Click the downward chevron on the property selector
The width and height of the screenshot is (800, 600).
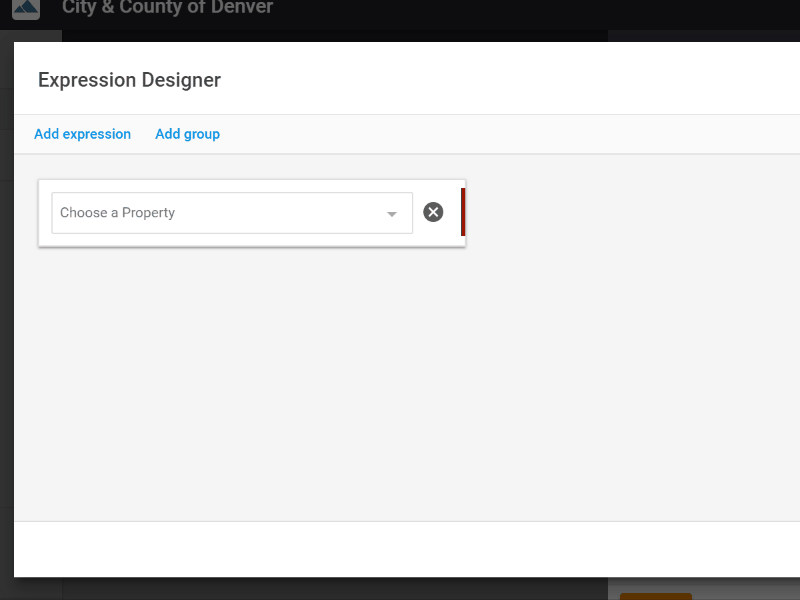click(392, 213)
